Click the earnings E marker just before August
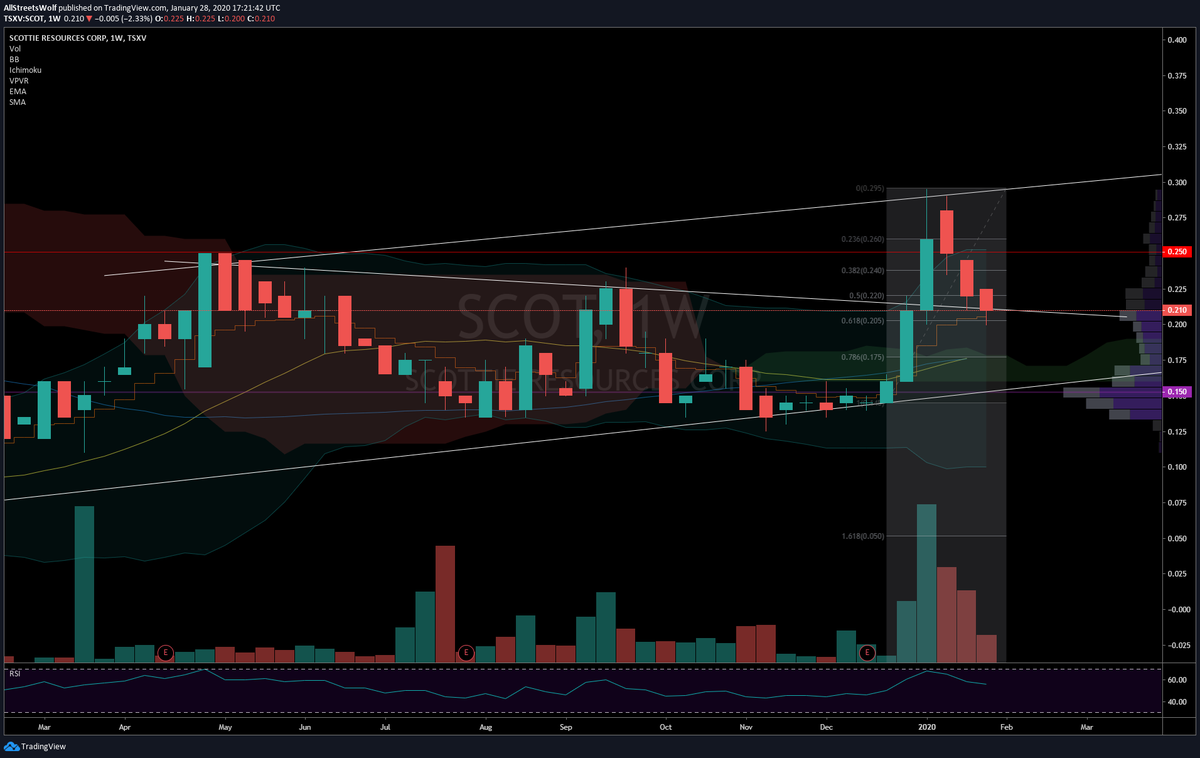This screenshot has height=758, width=1200. tap(465, 653)
